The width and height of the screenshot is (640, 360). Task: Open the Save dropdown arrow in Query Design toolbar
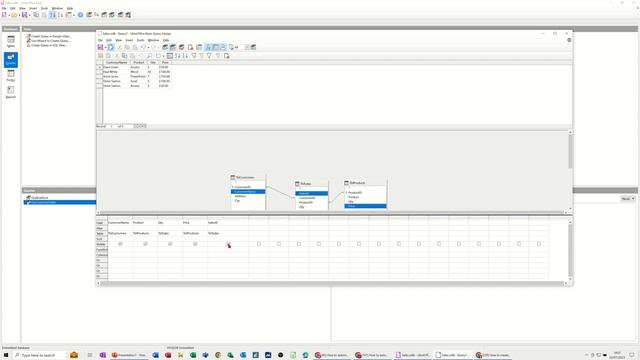(x=105, y=48)
